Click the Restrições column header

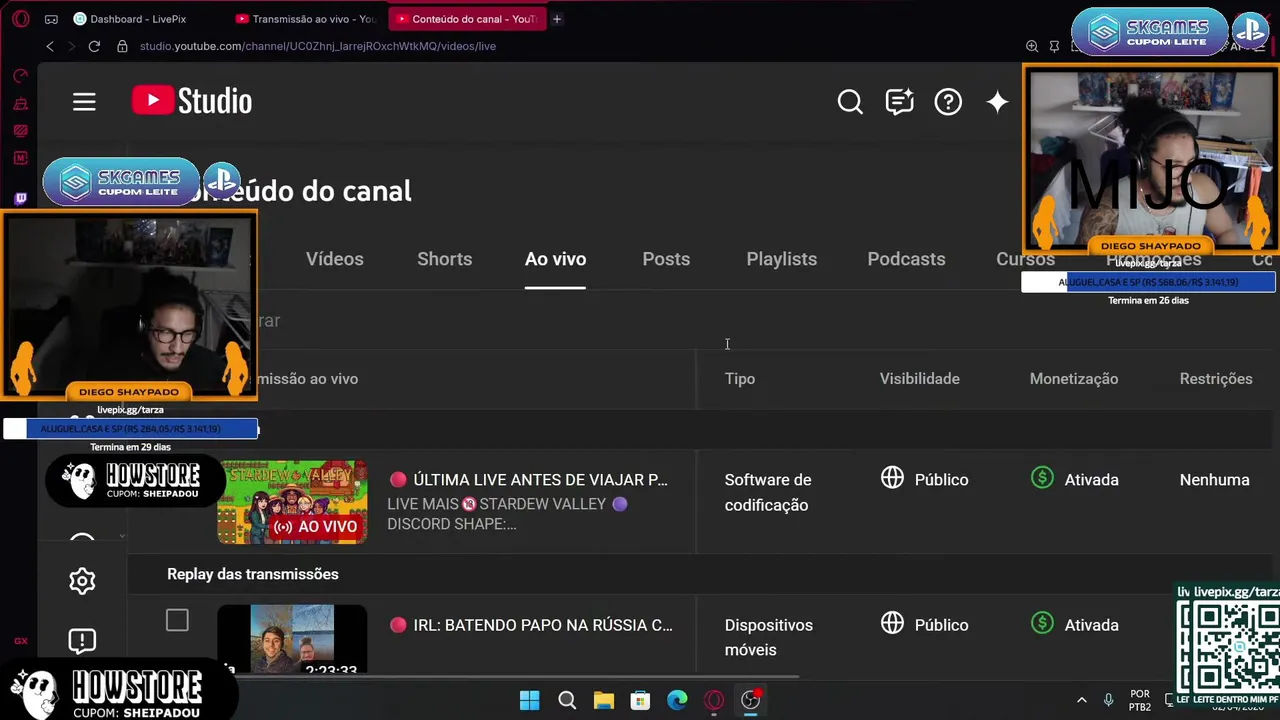(1216, 379)
